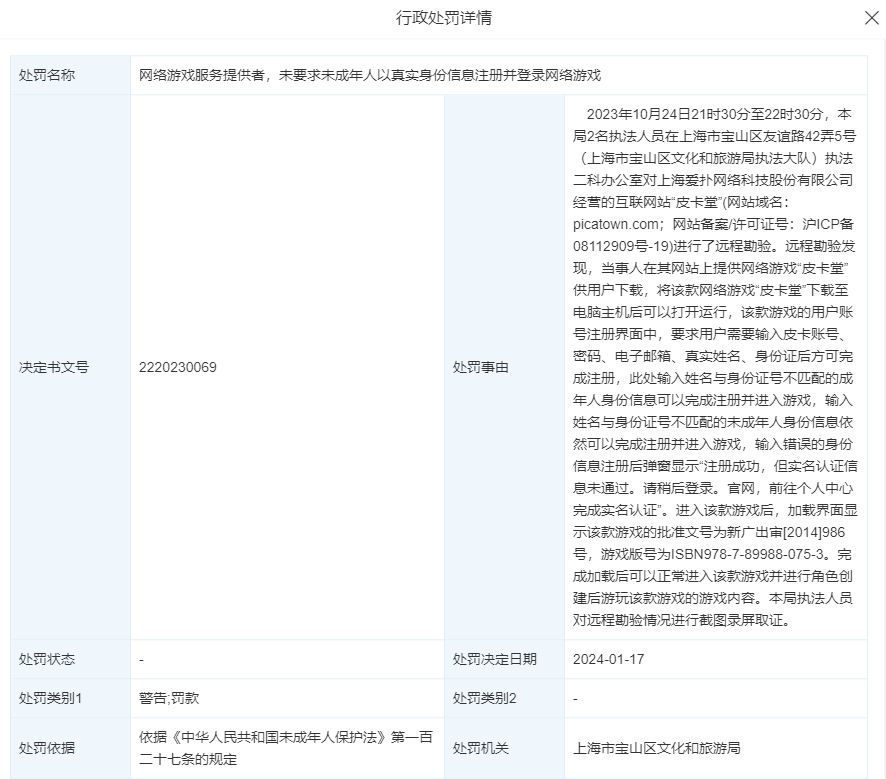The height and width of the screenshot is (779, 886).
Task: Close the 行政处罚详情 dialog
Action: pyautogui.click(x=872, y=18)
